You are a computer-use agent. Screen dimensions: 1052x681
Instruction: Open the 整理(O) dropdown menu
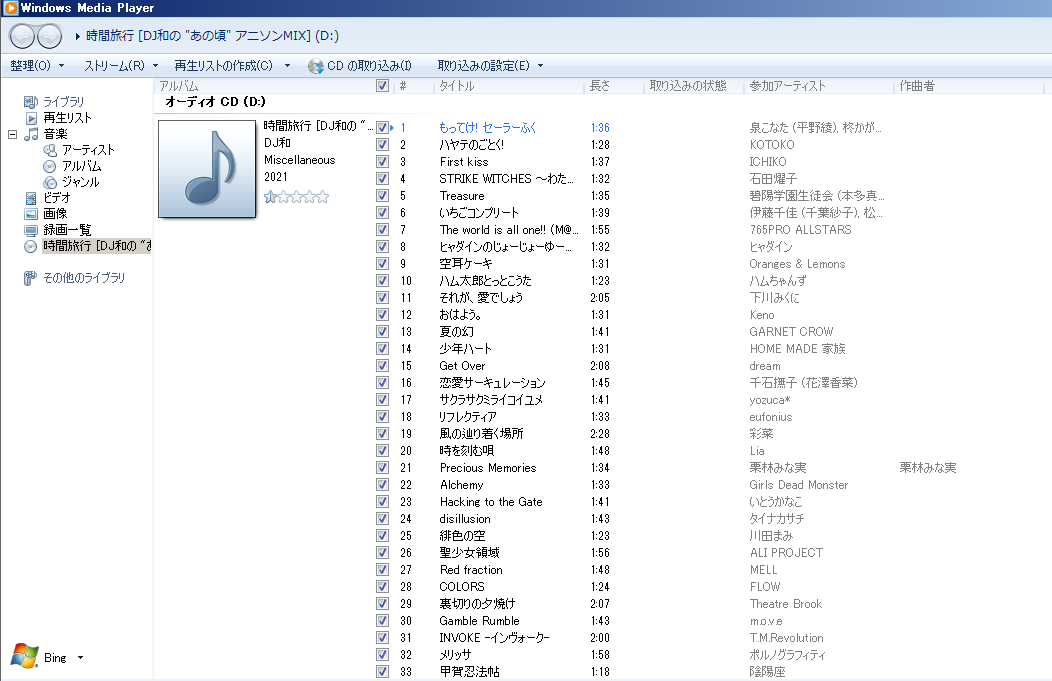37,66
